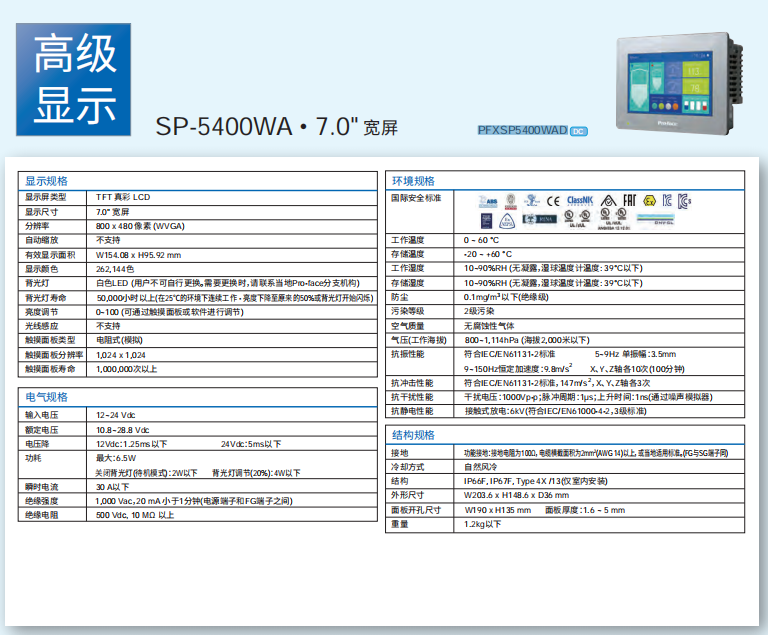Click the SP-5400WA 7.0" 宽屏 title
Image resolution: width=768 pixels, height=635 pixels.
(276, 126)
